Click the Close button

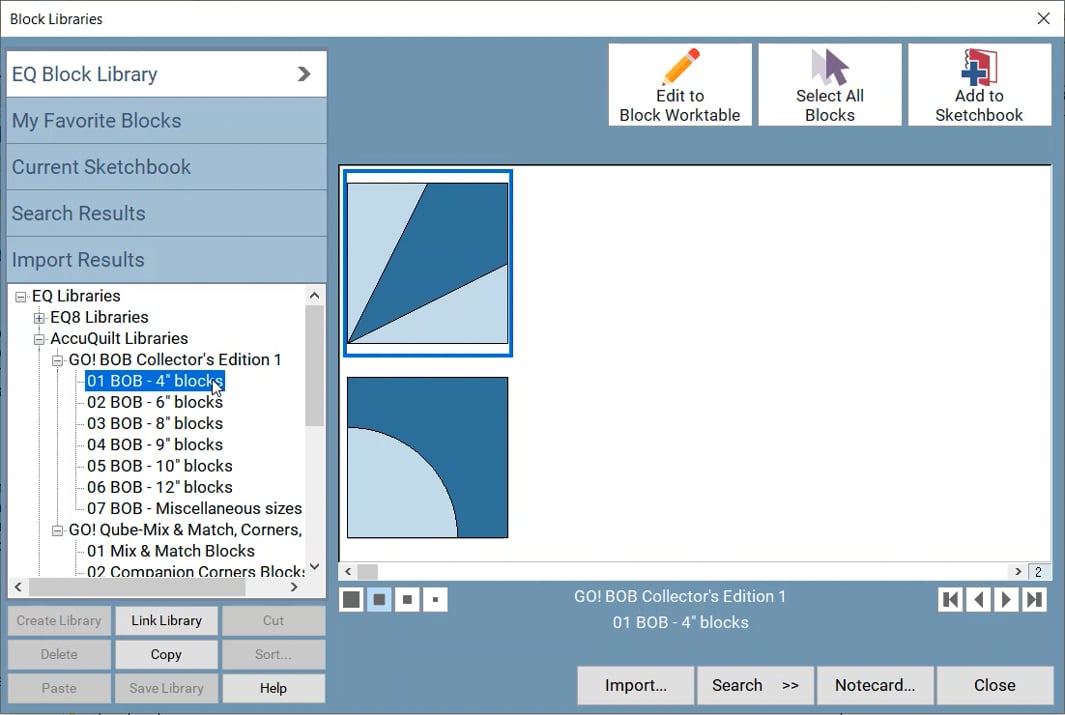point(994,685)
